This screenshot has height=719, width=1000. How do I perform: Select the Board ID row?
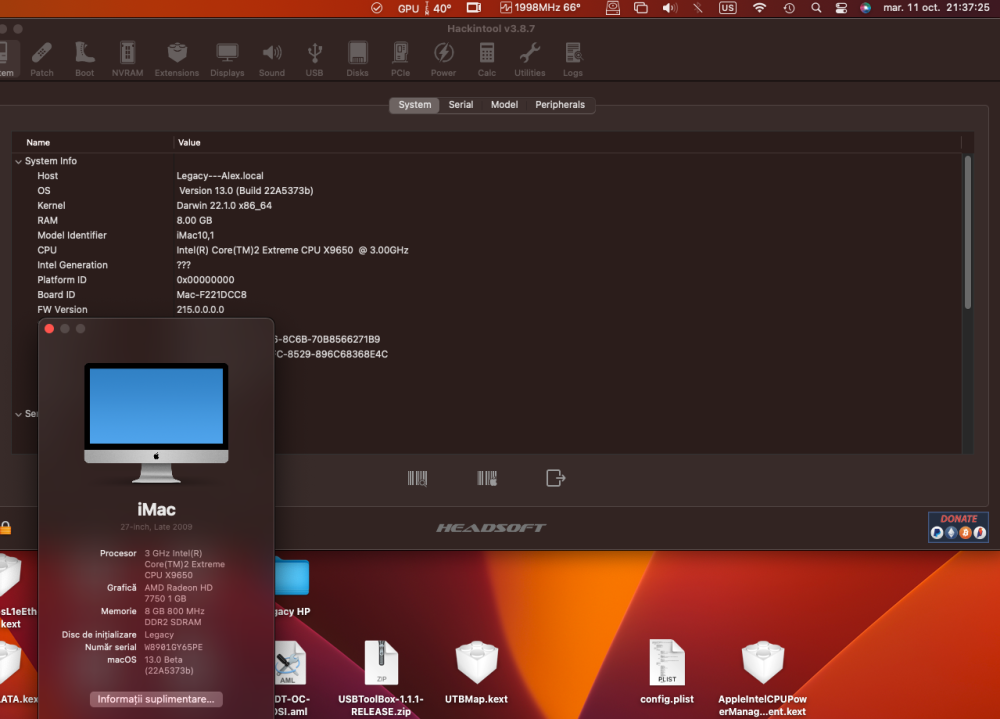click(487, 295)
